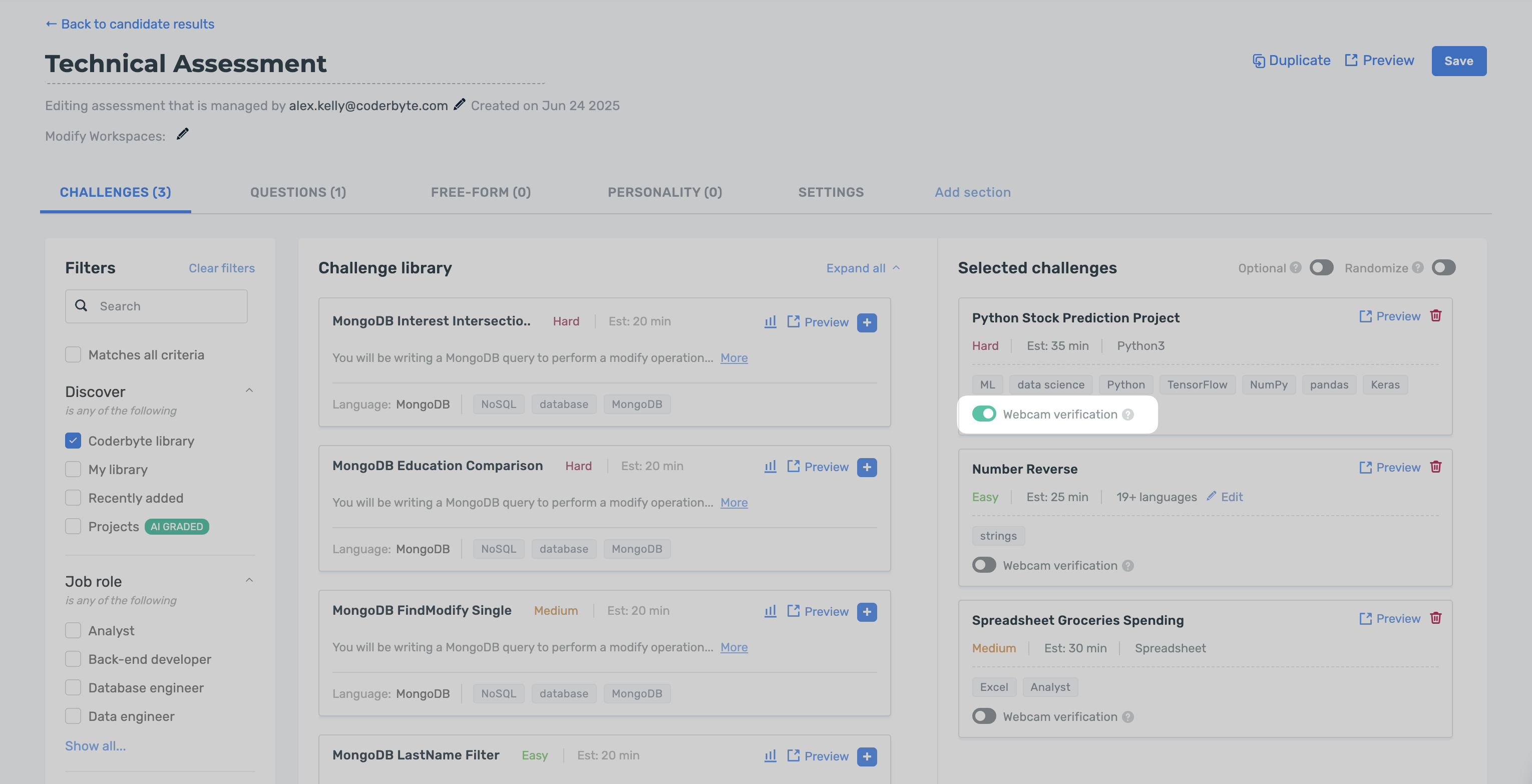Click pencil icon next to Modify Workspaces

(183, 135)
